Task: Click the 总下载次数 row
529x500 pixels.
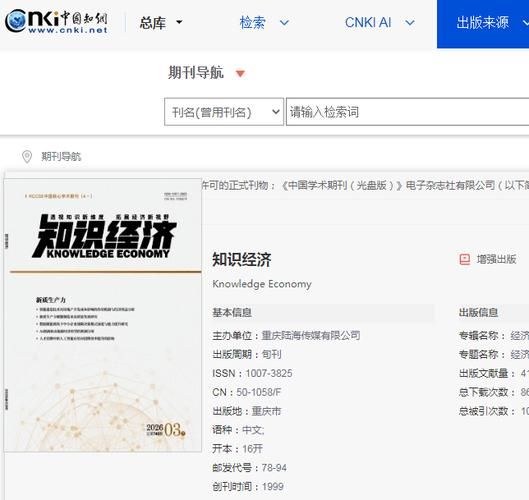Action: point(494,392)
